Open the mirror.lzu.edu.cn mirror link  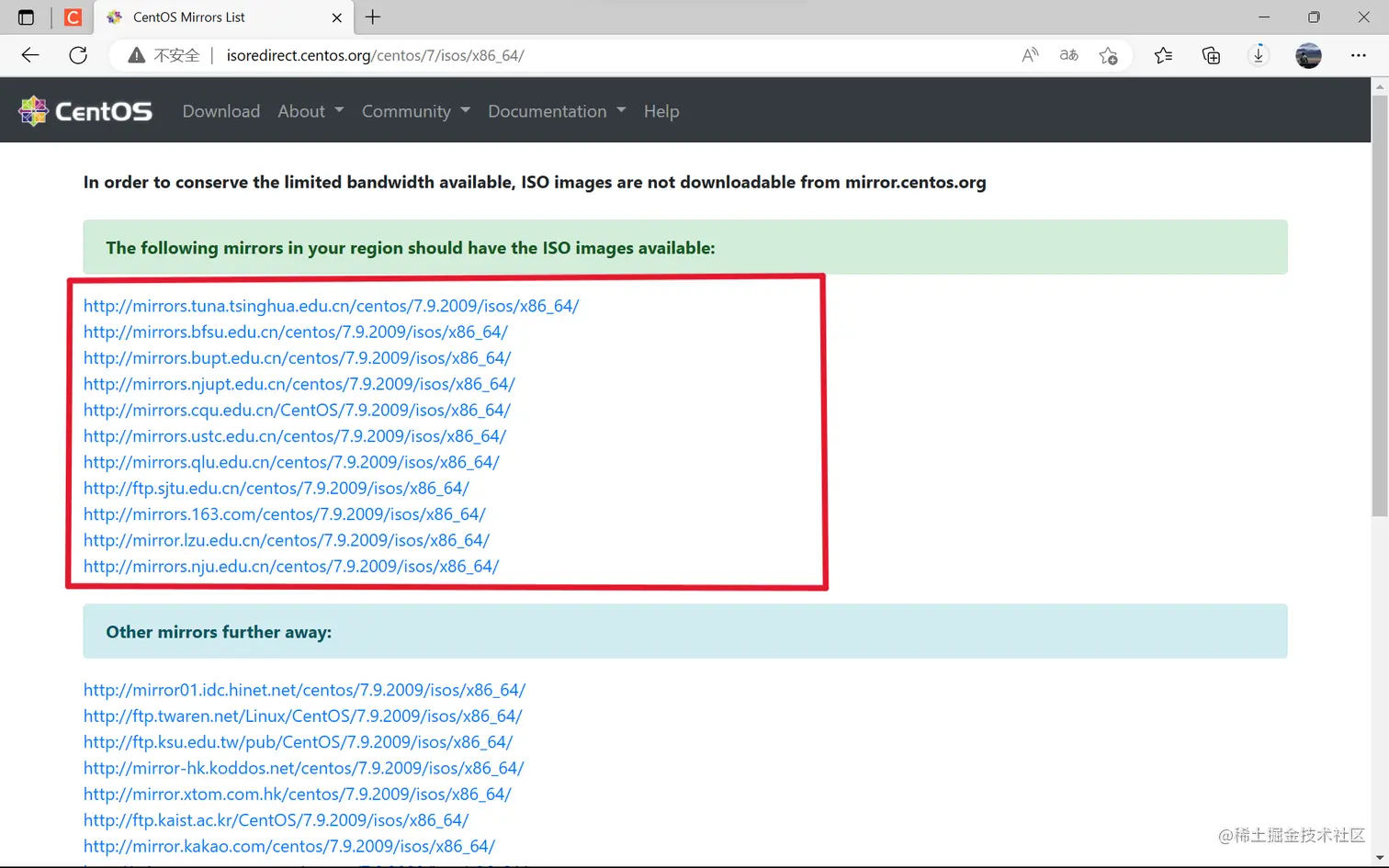(286, 540)
